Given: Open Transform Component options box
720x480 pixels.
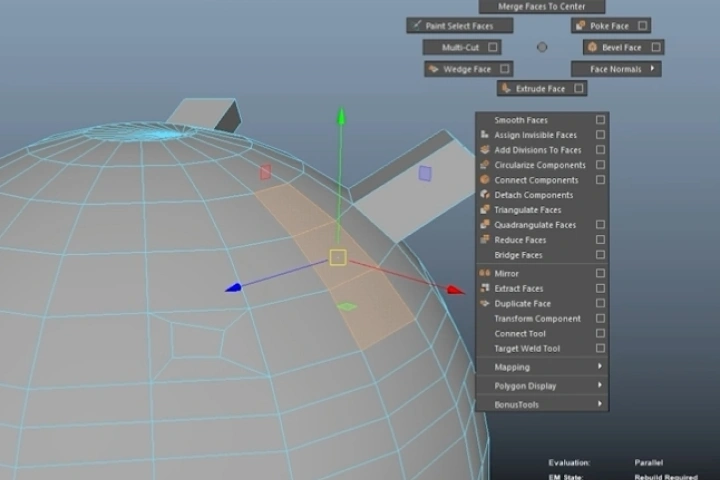Looking at the screenshot, I should click(x=600, y=318).
